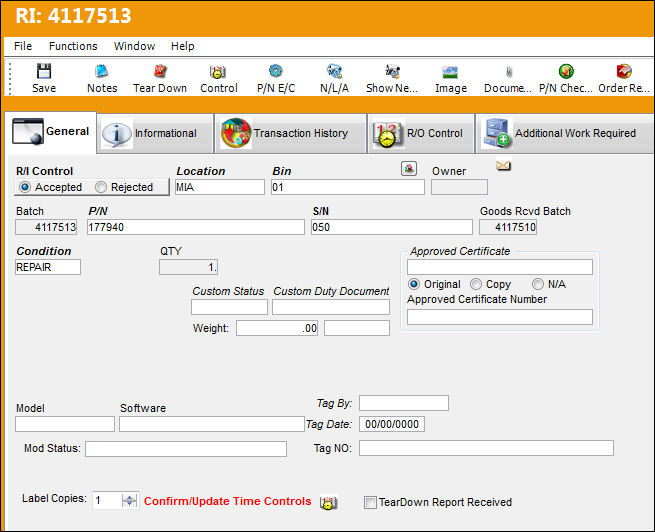The image size is (655, 532).
Task: Click the weight unit field beside Weight
Action: (357, 328)
